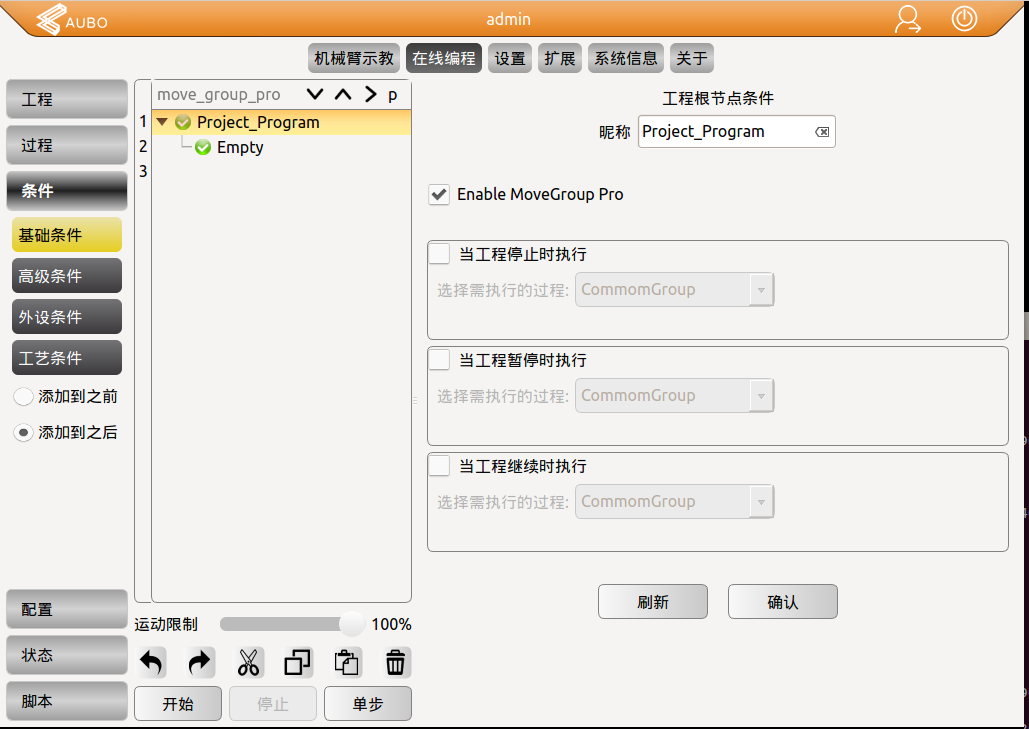
Task: Open the 系统信息 tab
Action: tap(625, 57)
